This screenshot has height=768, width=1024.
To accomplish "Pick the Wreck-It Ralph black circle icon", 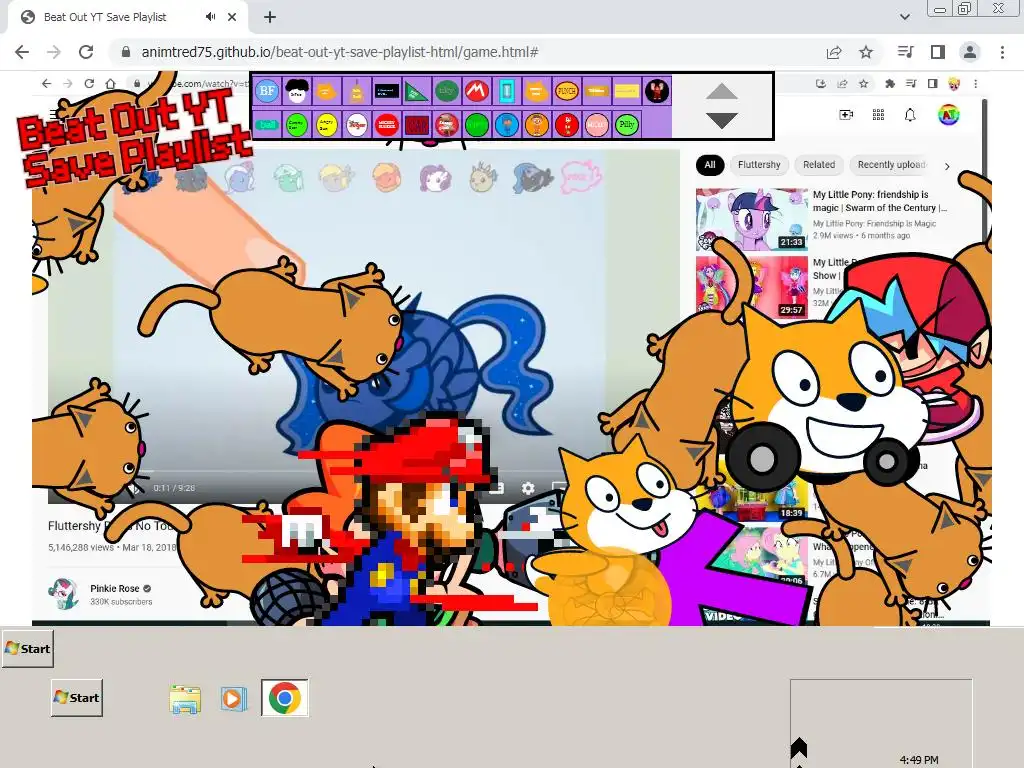I will (657, 91).
